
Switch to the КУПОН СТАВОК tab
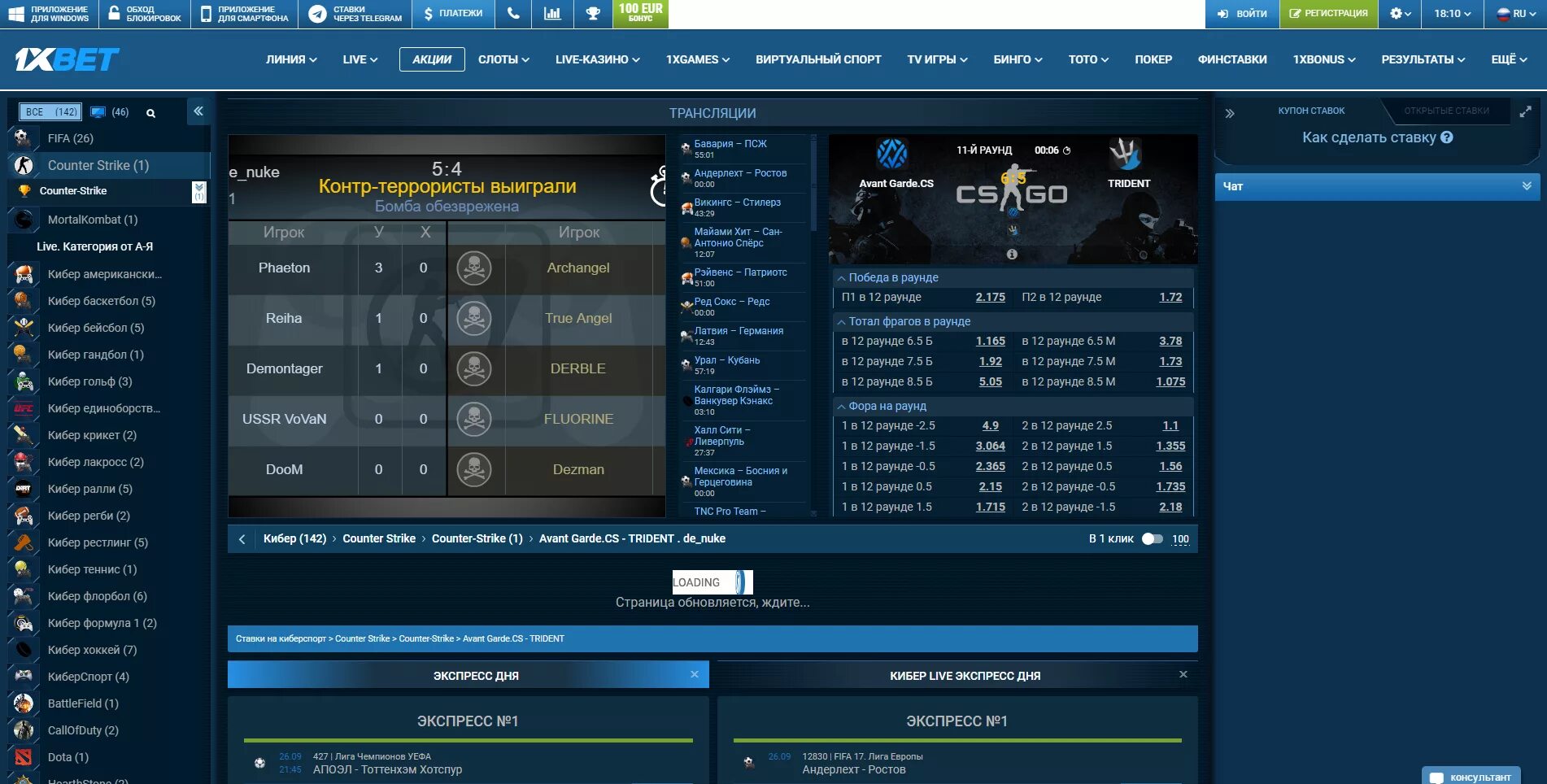1311,111
